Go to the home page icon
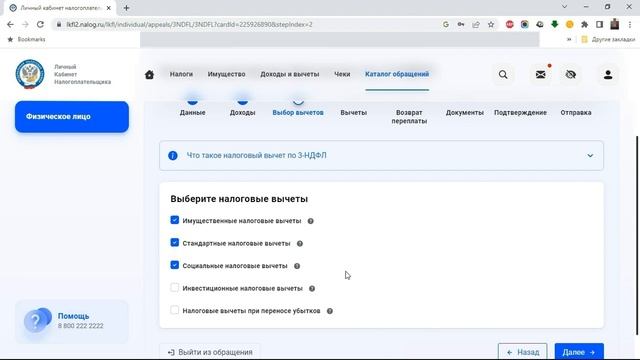Screen dimensions: 640x360 (149, 75)
